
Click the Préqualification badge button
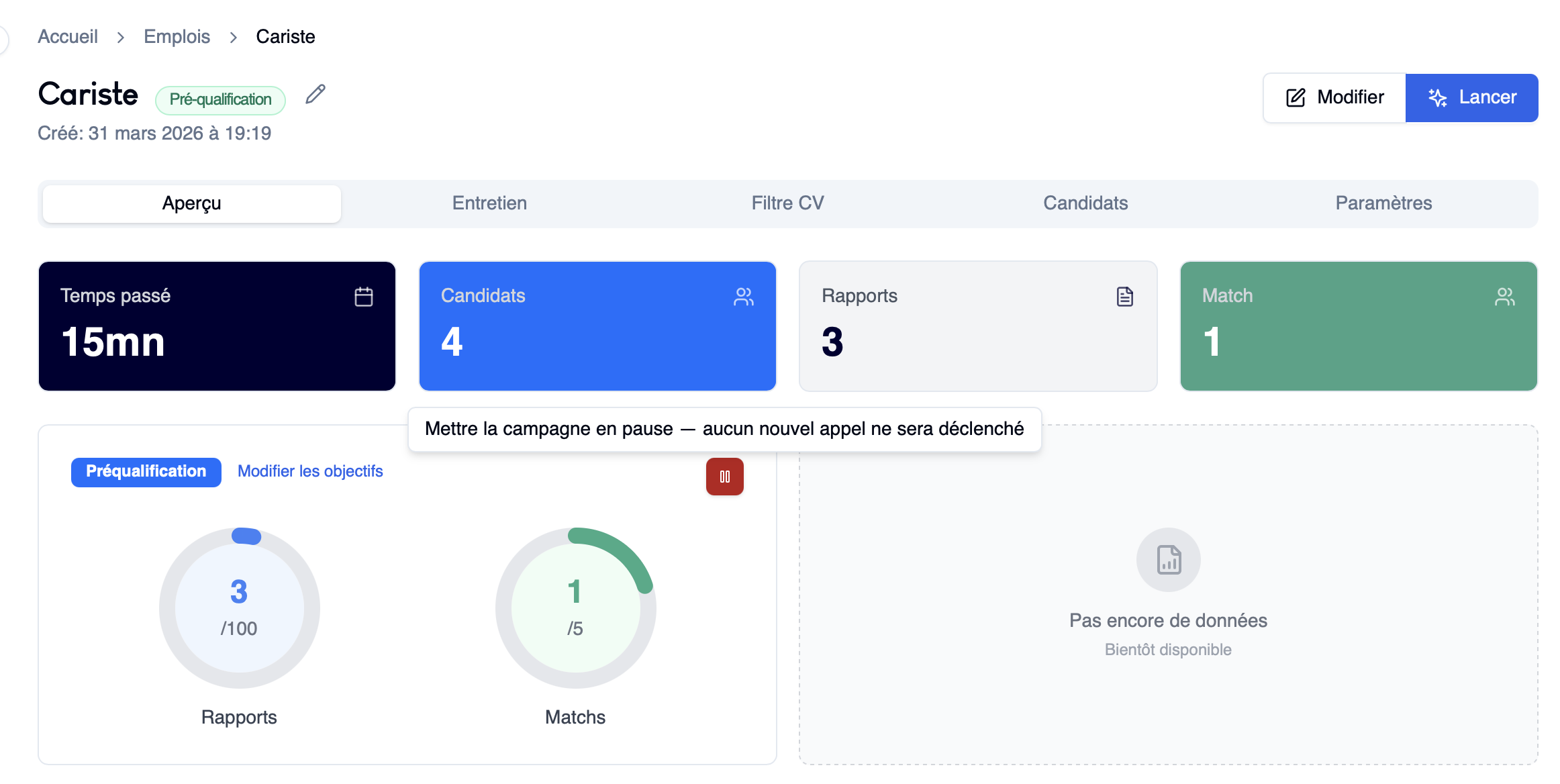(146, 472)
